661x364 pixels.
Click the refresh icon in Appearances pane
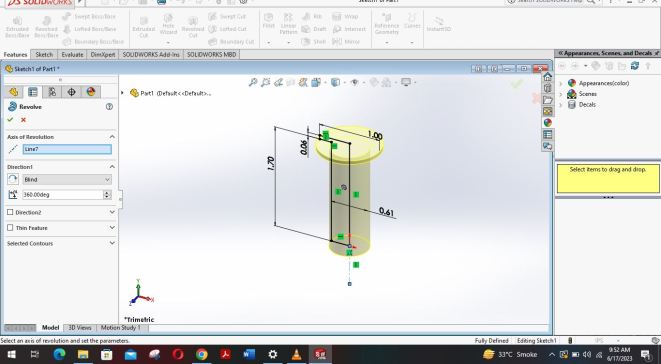tap(635, 66)
